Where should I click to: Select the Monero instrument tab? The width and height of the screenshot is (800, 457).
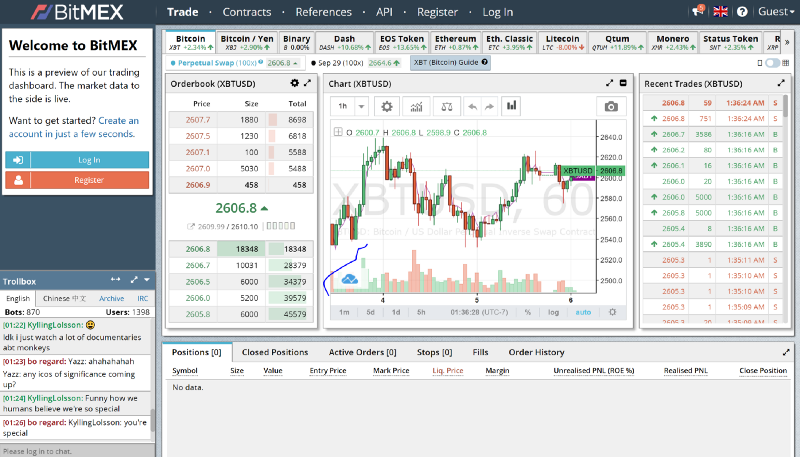(x=672, y=42)
